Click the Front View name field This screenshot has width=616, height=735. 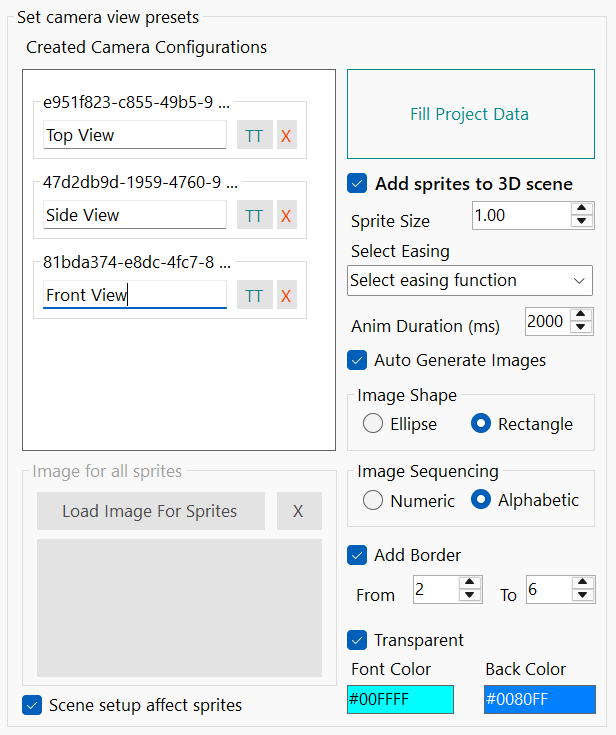coord(135,295)
